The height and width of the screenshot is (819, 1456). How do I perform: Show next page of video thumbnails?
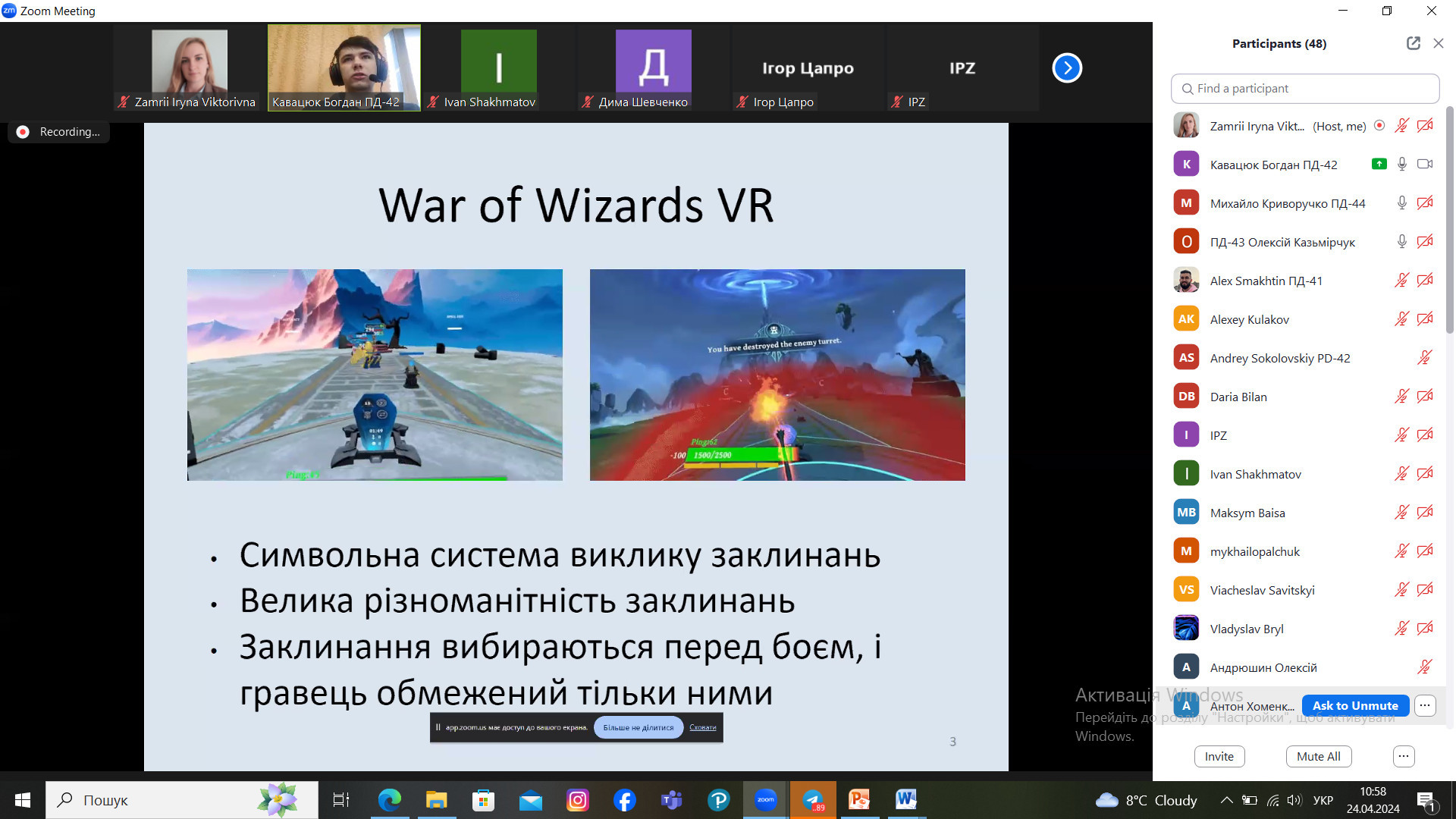1066,68
